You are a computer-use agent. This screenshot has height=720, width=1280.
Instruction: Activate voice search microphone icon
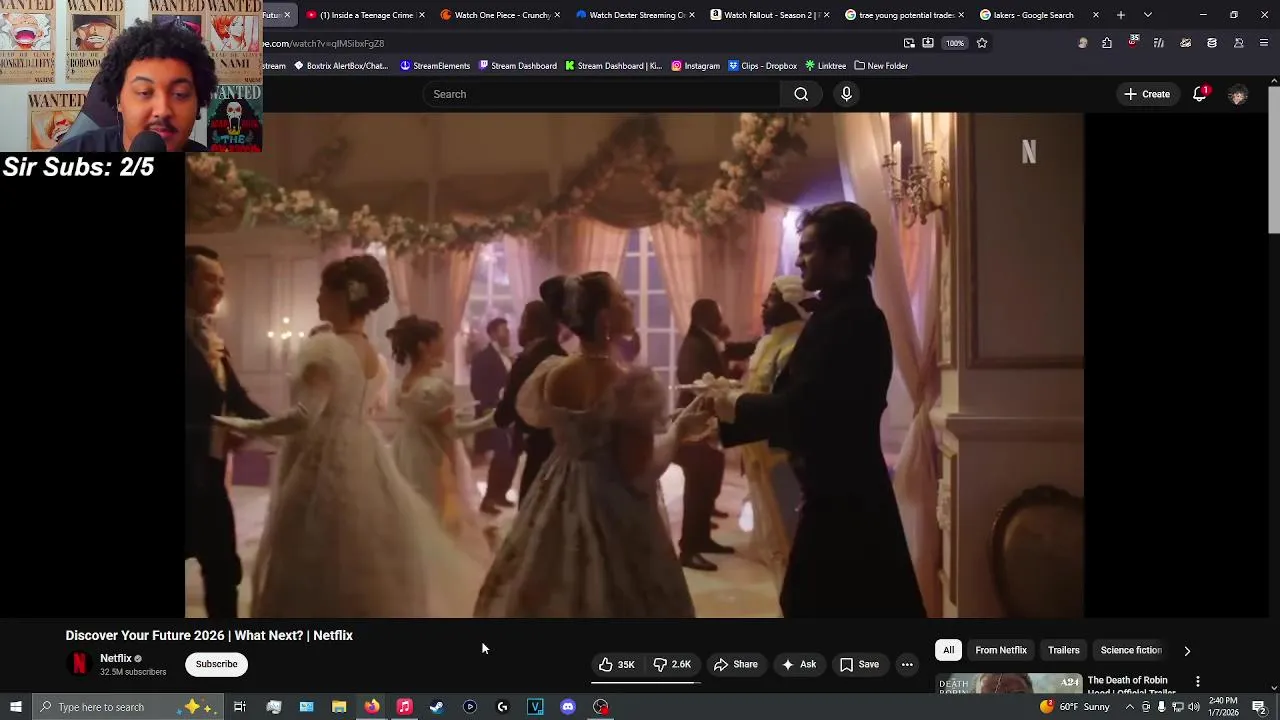846,94
